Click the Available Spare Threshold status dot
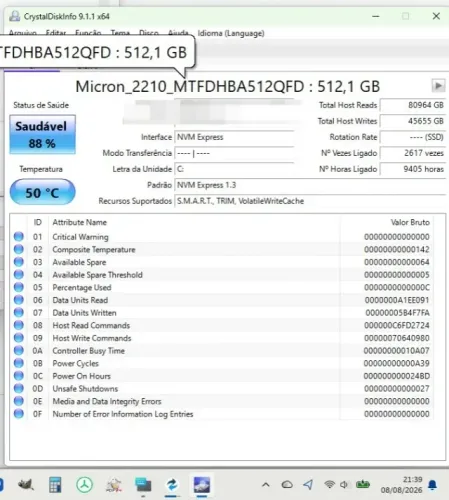 tap(19, 275)
